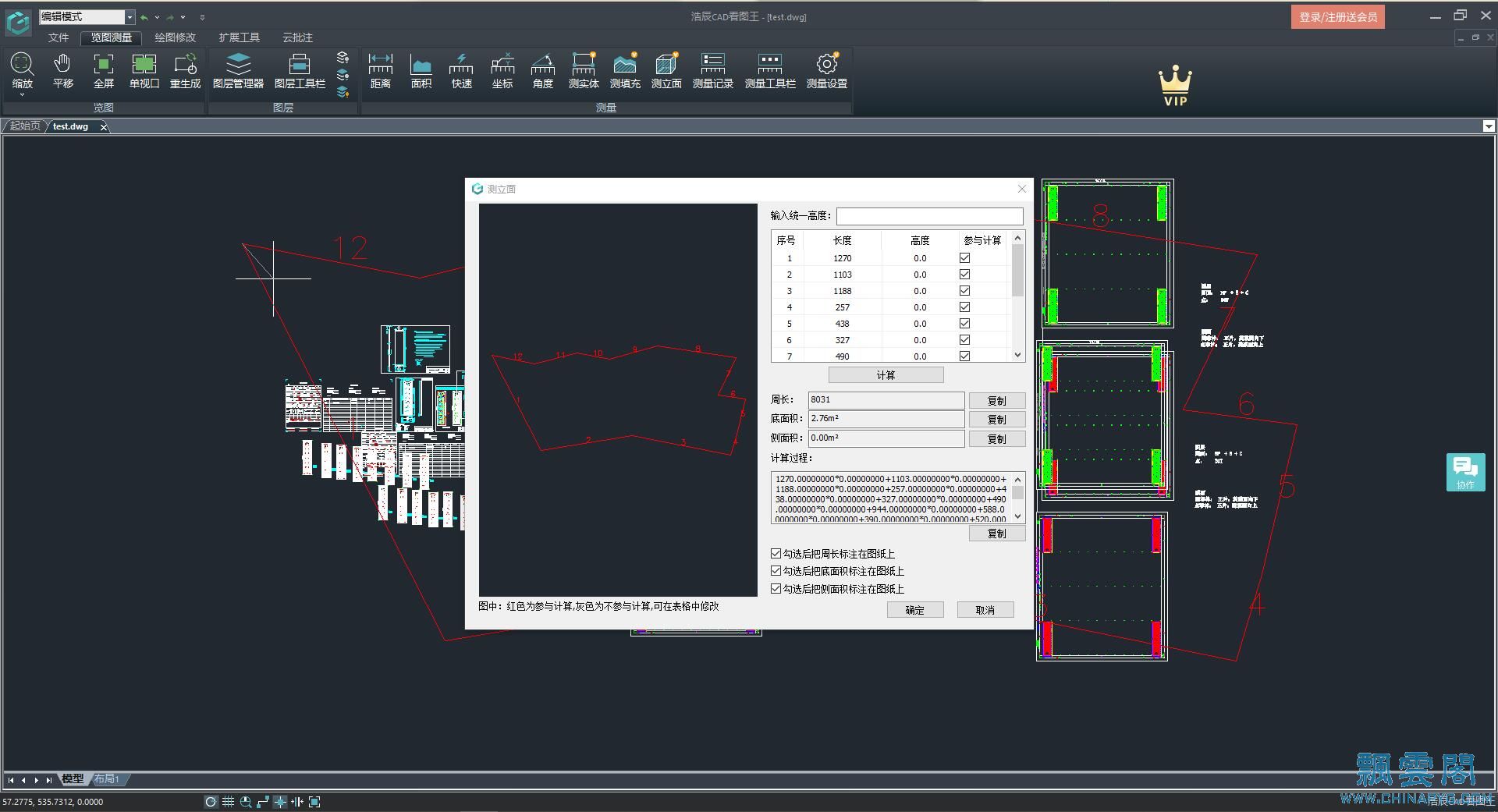
Task: Select the 面积 area measure tool
Action: pyautogui.click(x=421, y=69)
